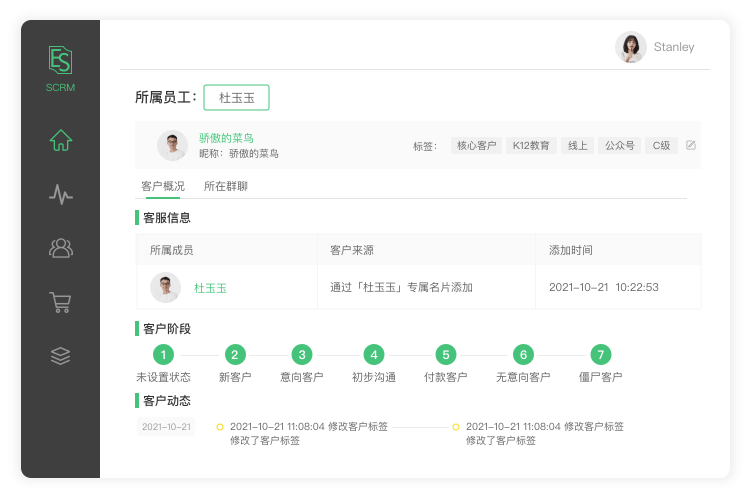
Task: Select stage 1 未设置状态
Action: coord(163,354)
